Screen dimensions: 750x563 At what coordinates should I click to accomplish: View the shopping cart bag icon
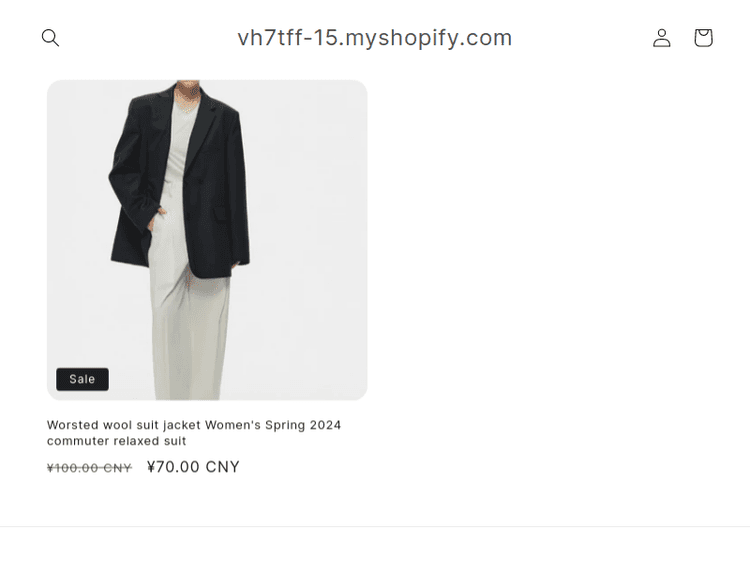703,38
